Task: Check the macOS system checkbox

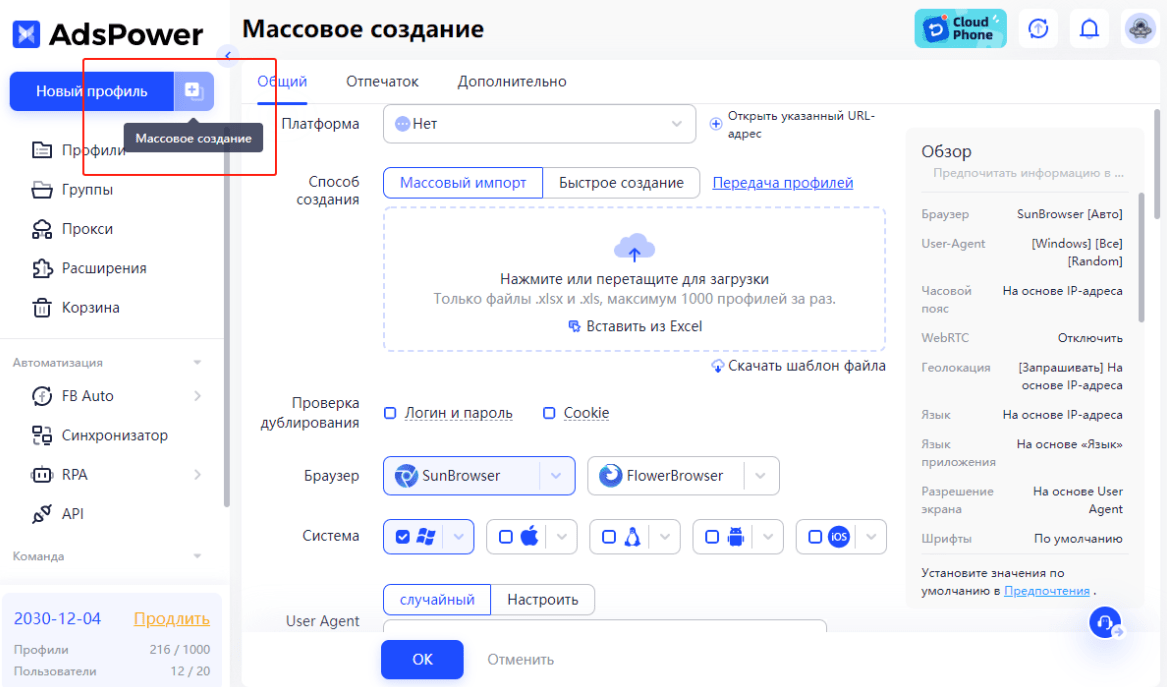Action: pos(505,537)
